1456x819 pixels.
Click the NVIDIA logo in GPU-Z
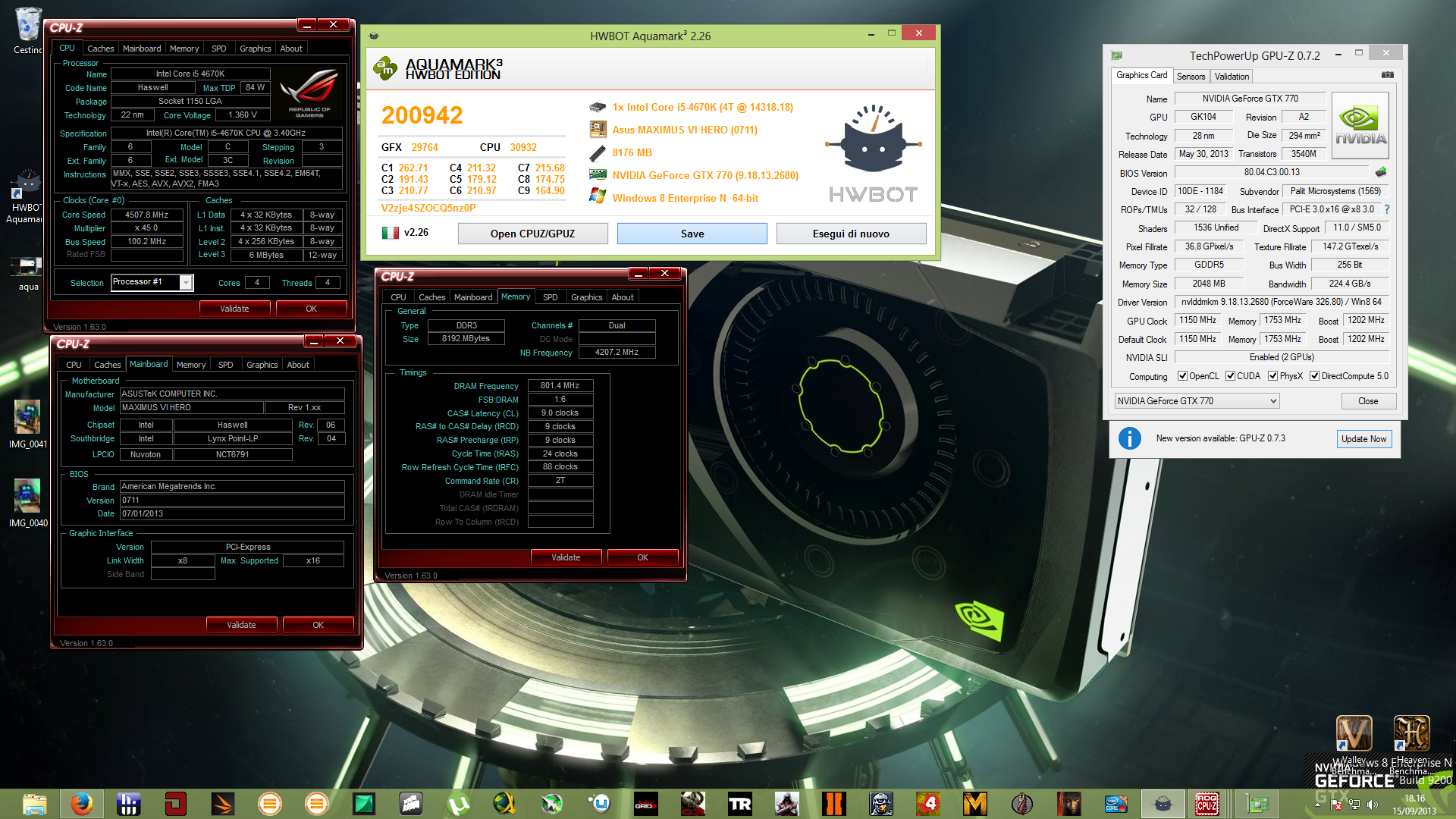coord(1360,125)
